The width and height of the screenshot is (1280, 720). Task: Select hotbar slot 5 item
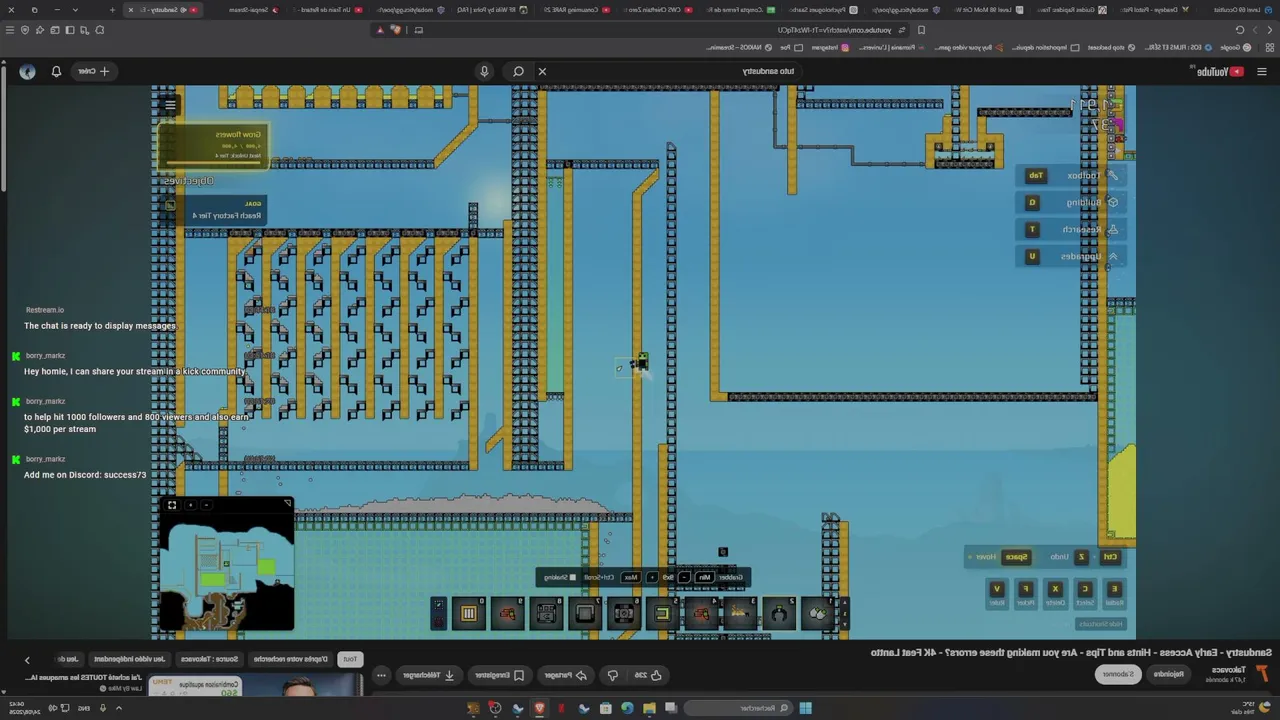coord(662,613)
